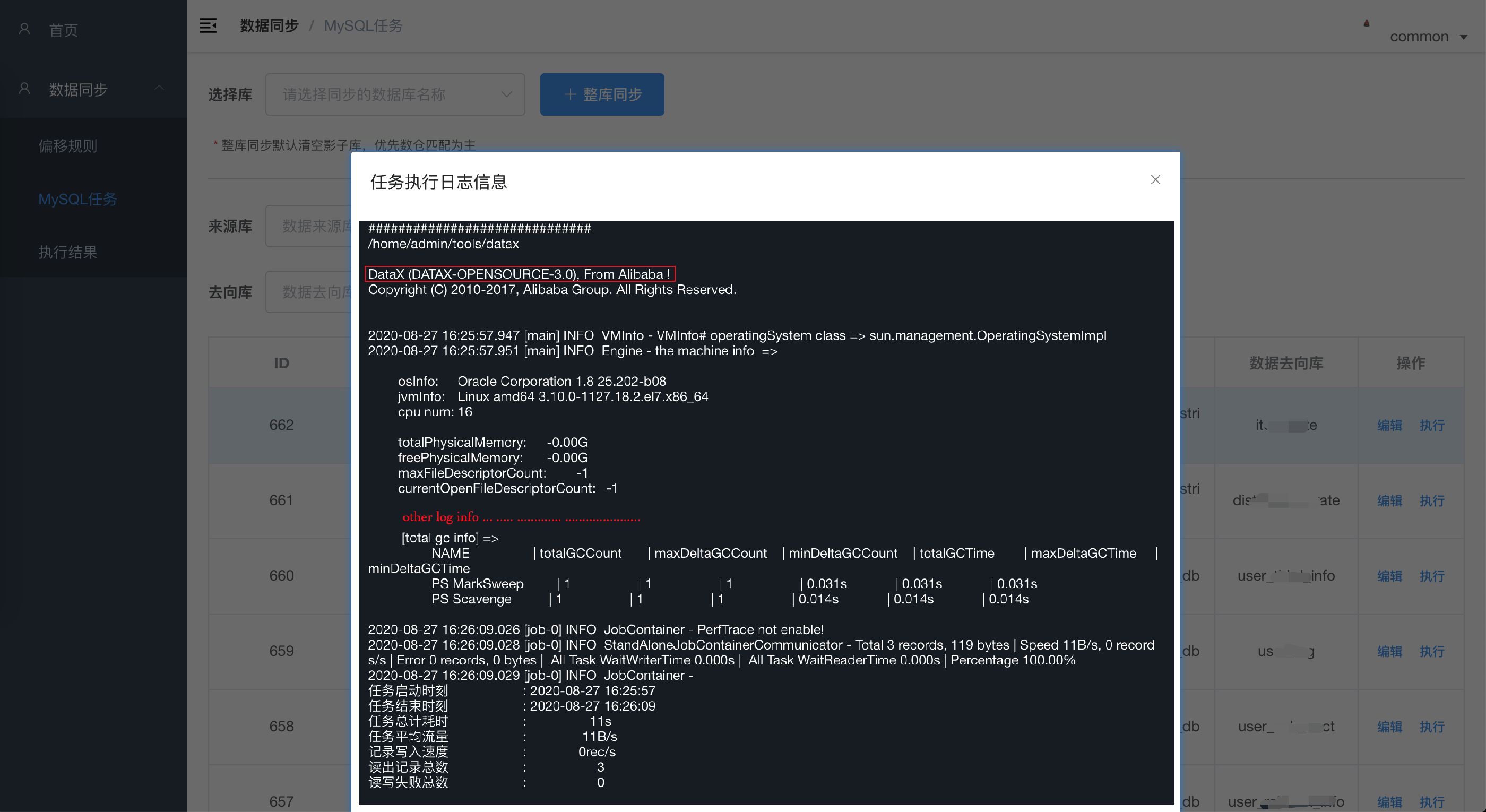This screenshot has height=812, width=1486.
Task: Open 执行结果 in the sidebar
Action: pos(67,252)
